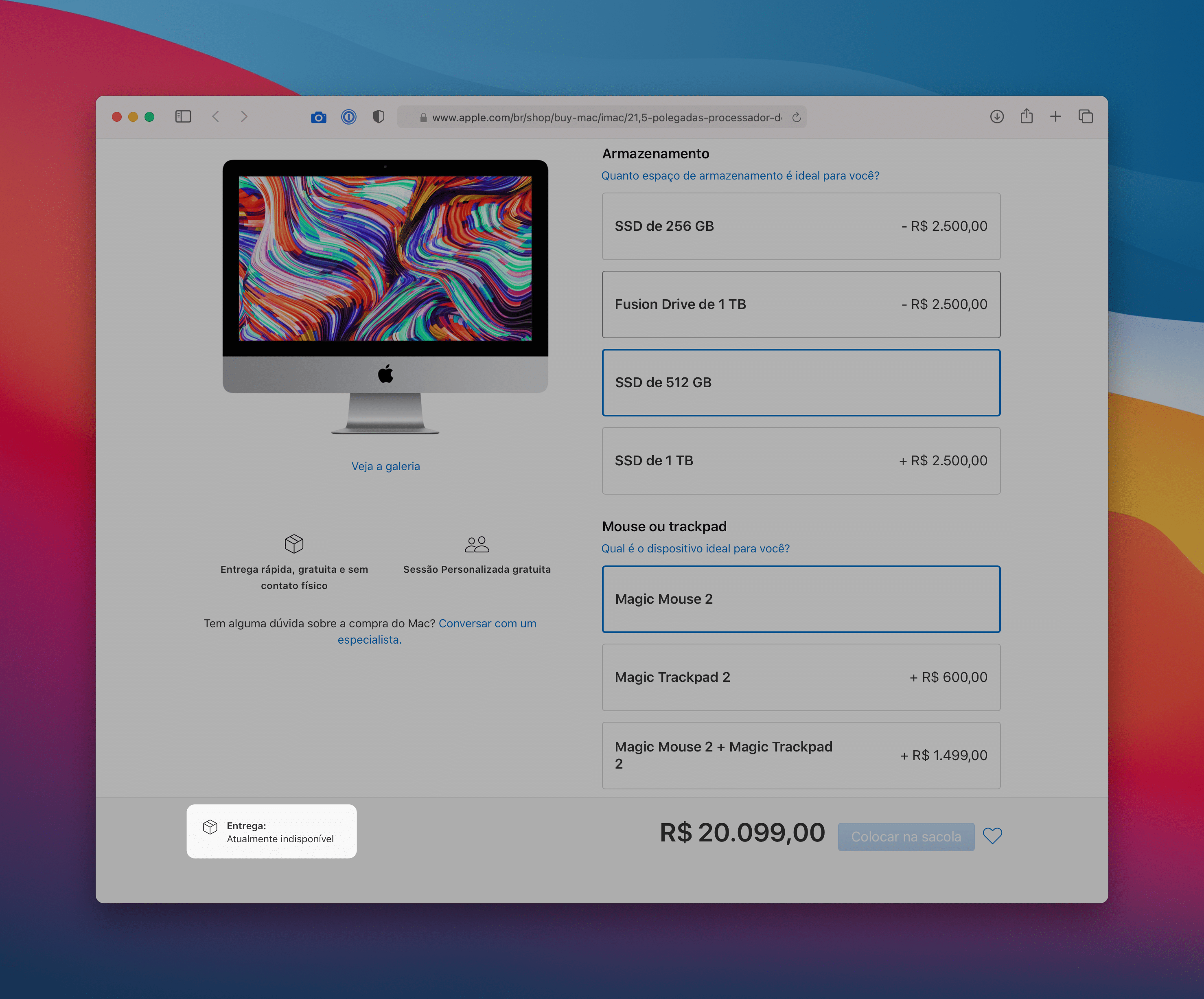This screenshot has height=999, width=1204.
Task: Click the 'Mouse ou trackpad' heading
Action: [665, 526]
